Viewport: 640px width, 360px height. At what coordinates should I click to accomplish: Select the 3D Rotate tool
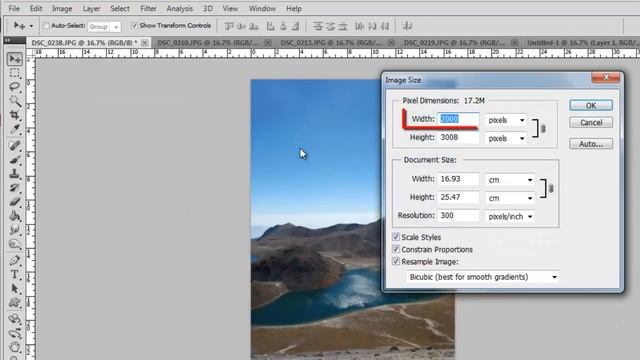[x=15, y=319]
